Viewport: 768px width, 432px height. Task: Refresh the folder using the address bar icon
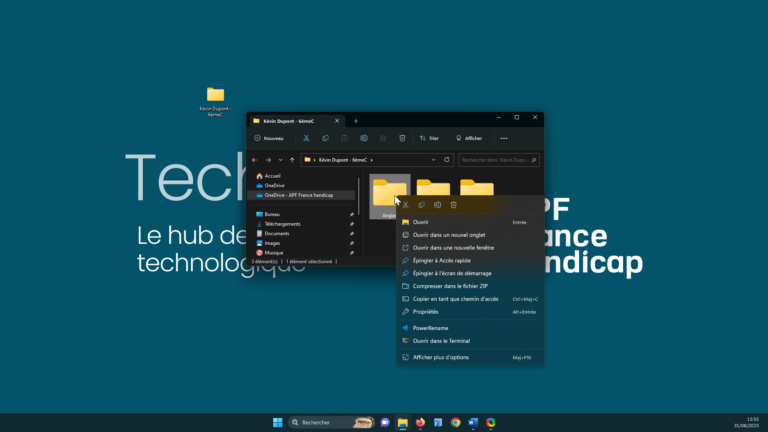pos(447,160)
